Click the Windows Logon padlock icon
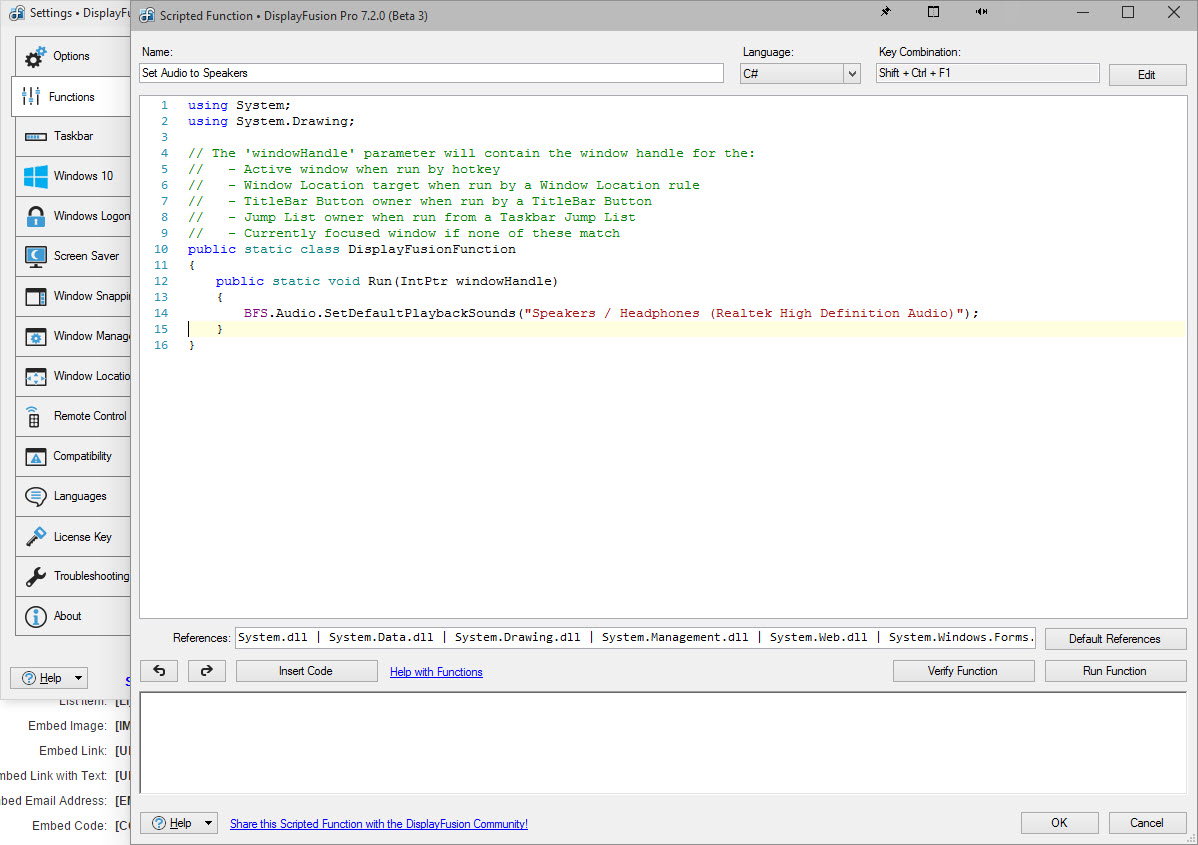 (36, 217)
